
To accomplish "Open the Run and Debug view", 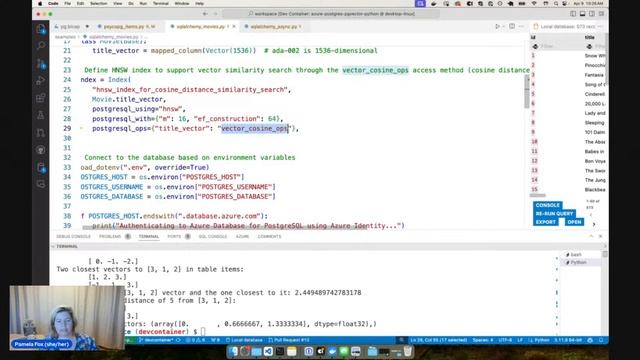I will tap(40, 80).
